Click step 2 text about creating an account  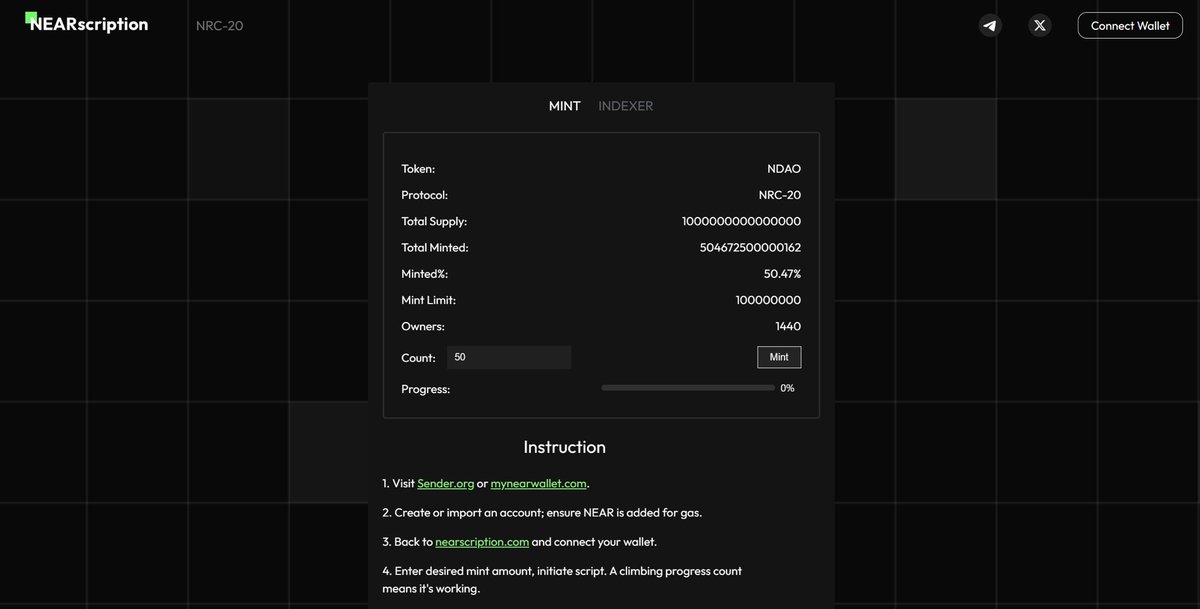pyautogui.click(x=542, y=513)
